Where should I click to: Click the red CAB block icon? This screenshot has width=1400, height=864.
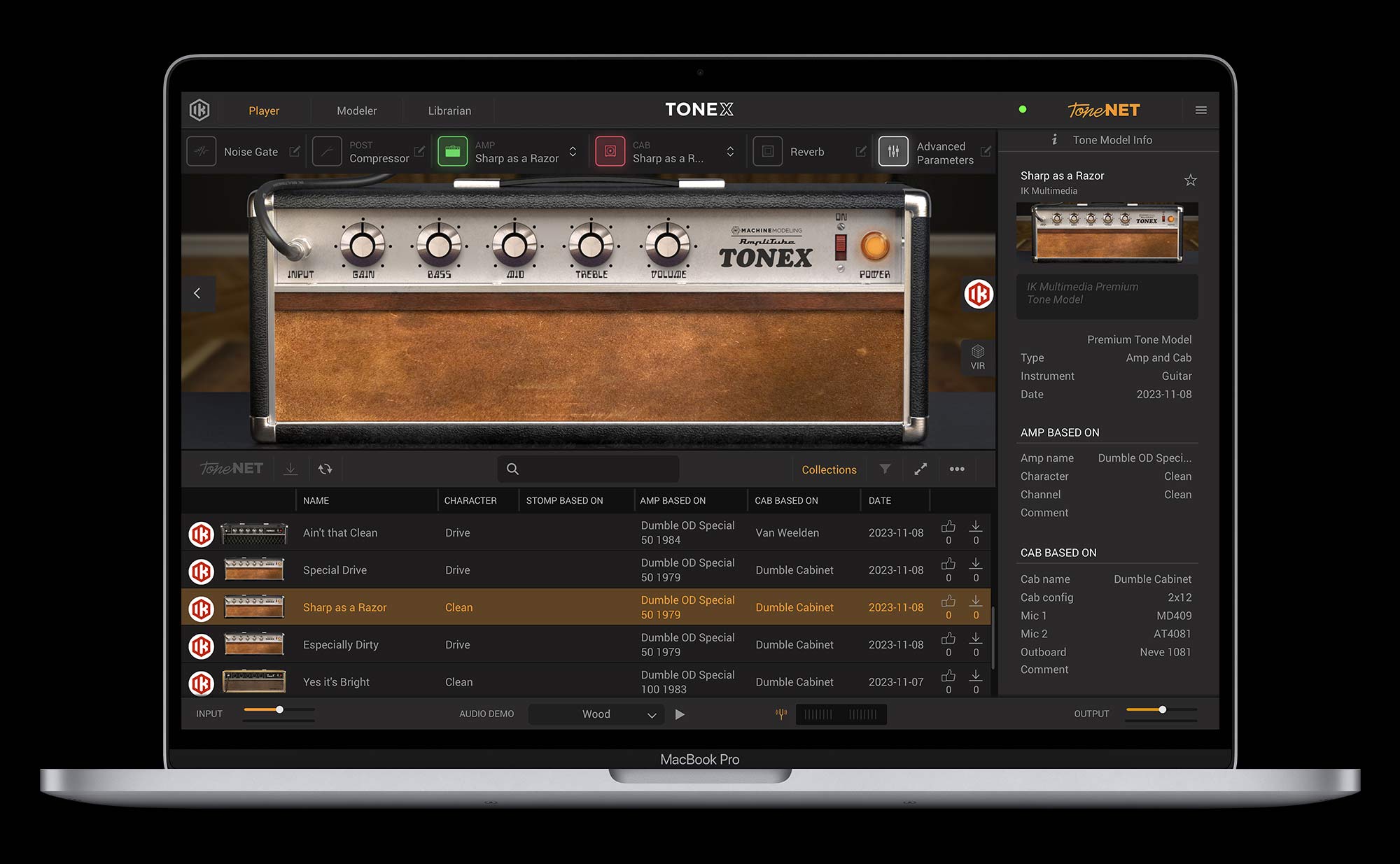[x=610, y=151]
